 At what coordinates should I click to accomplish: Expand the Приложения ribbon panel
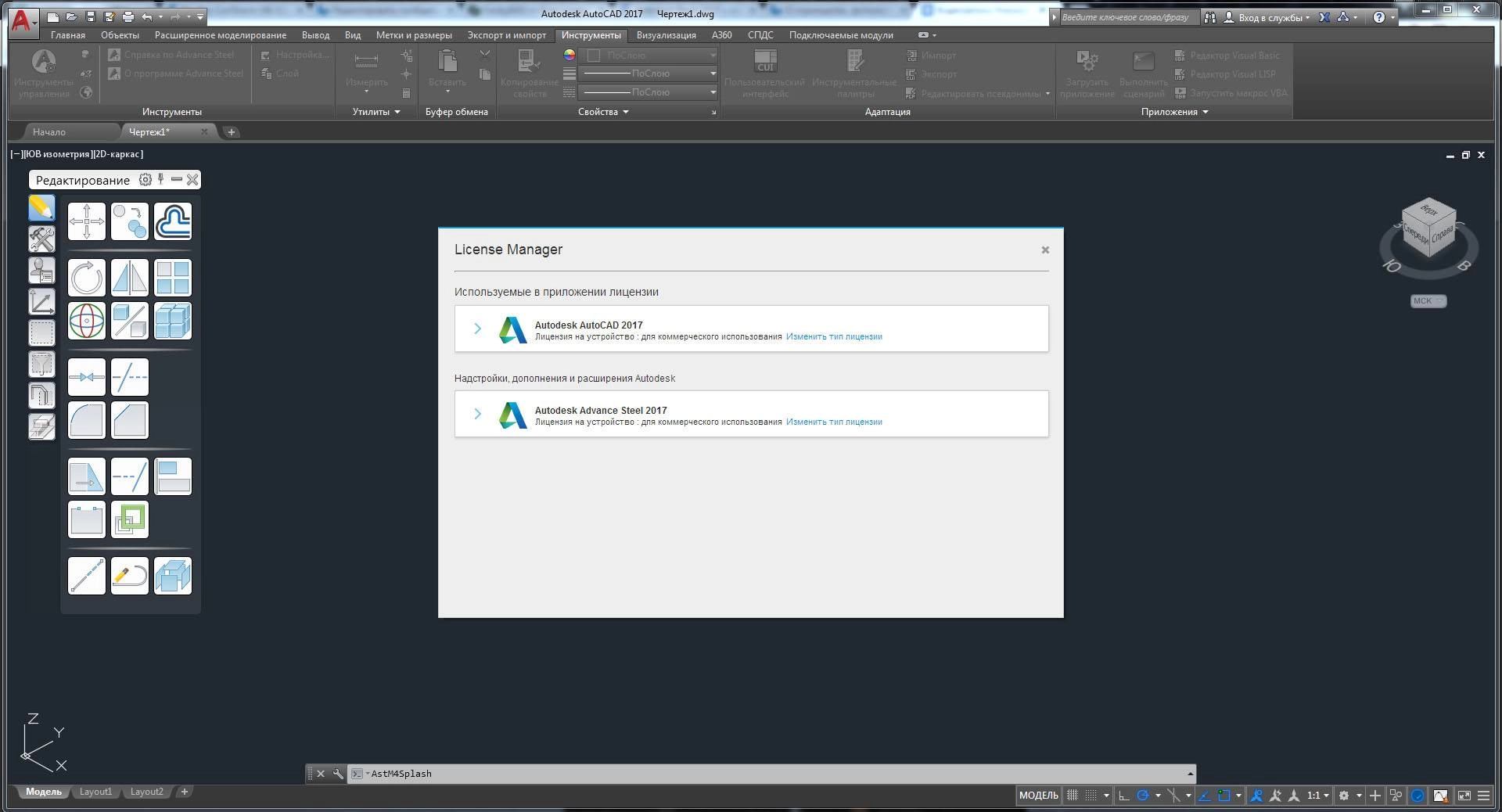[x=1174, y=112]
